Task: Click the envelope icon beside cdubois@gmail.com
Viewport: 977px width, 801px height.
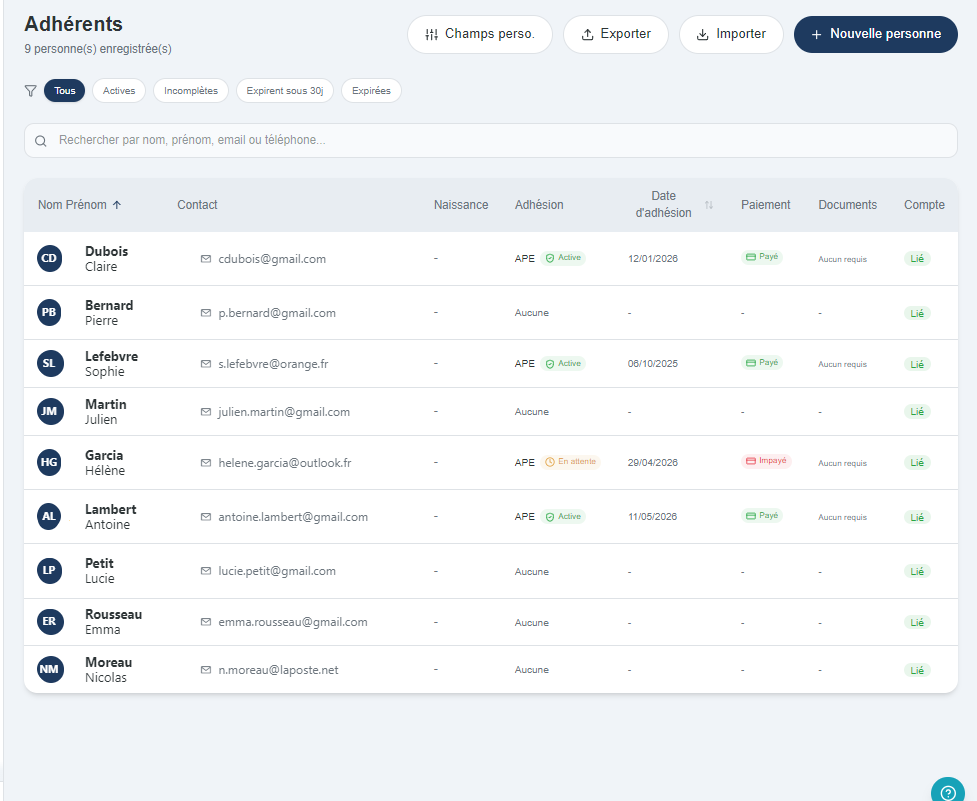Action: point(206,258)
